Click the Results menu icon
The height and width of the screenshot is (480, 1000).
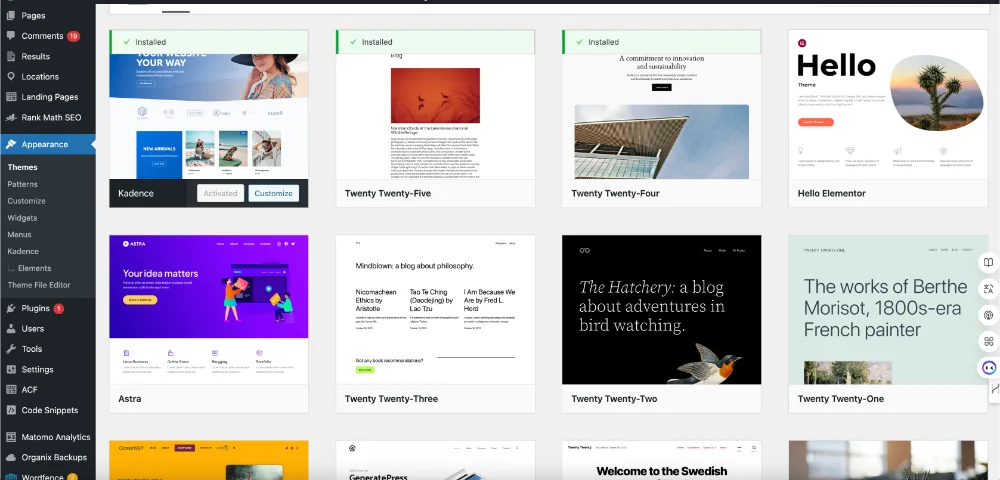(11, 56)
